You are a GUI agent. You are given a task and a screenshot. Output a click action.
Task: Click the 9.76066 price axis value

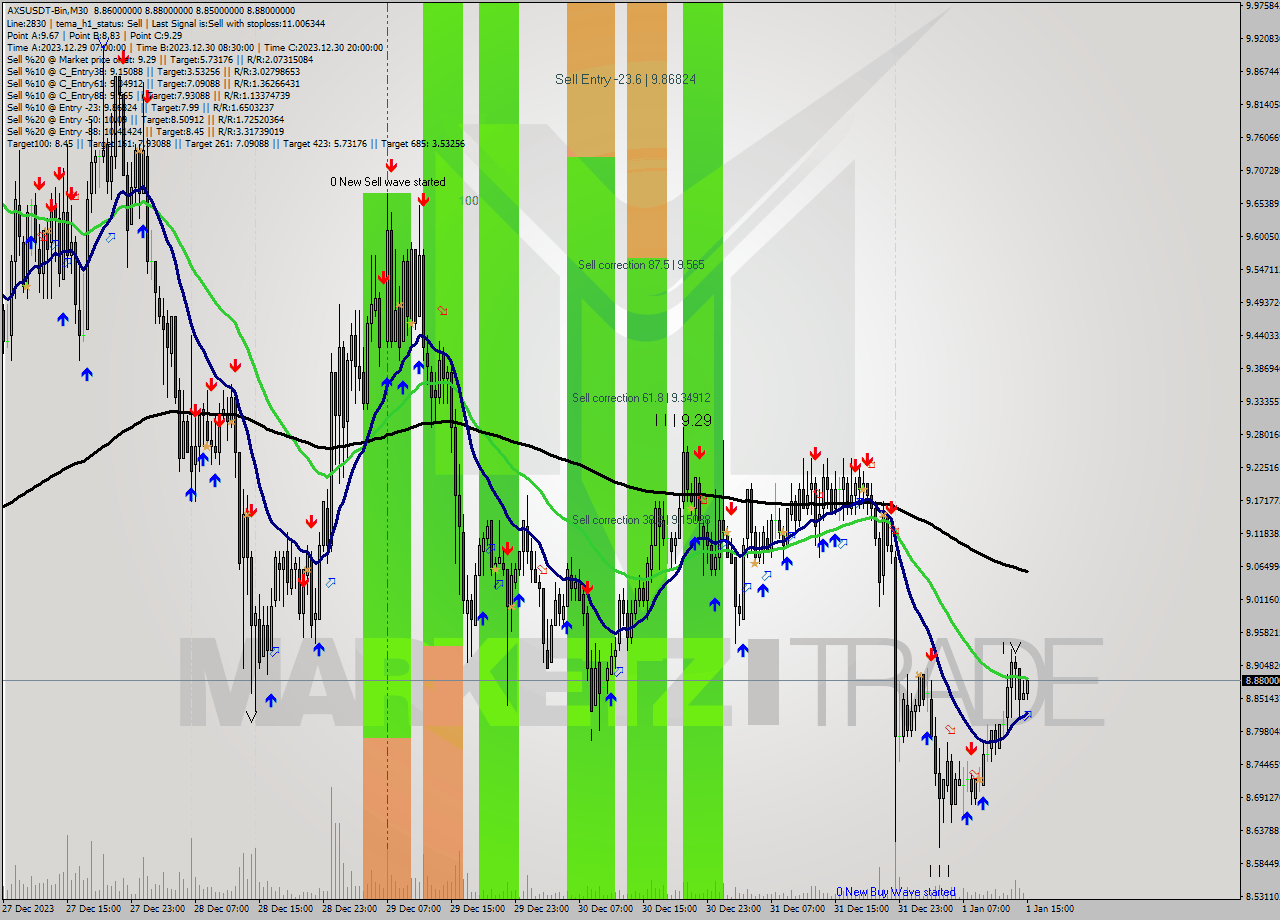tap(1262, 137)
